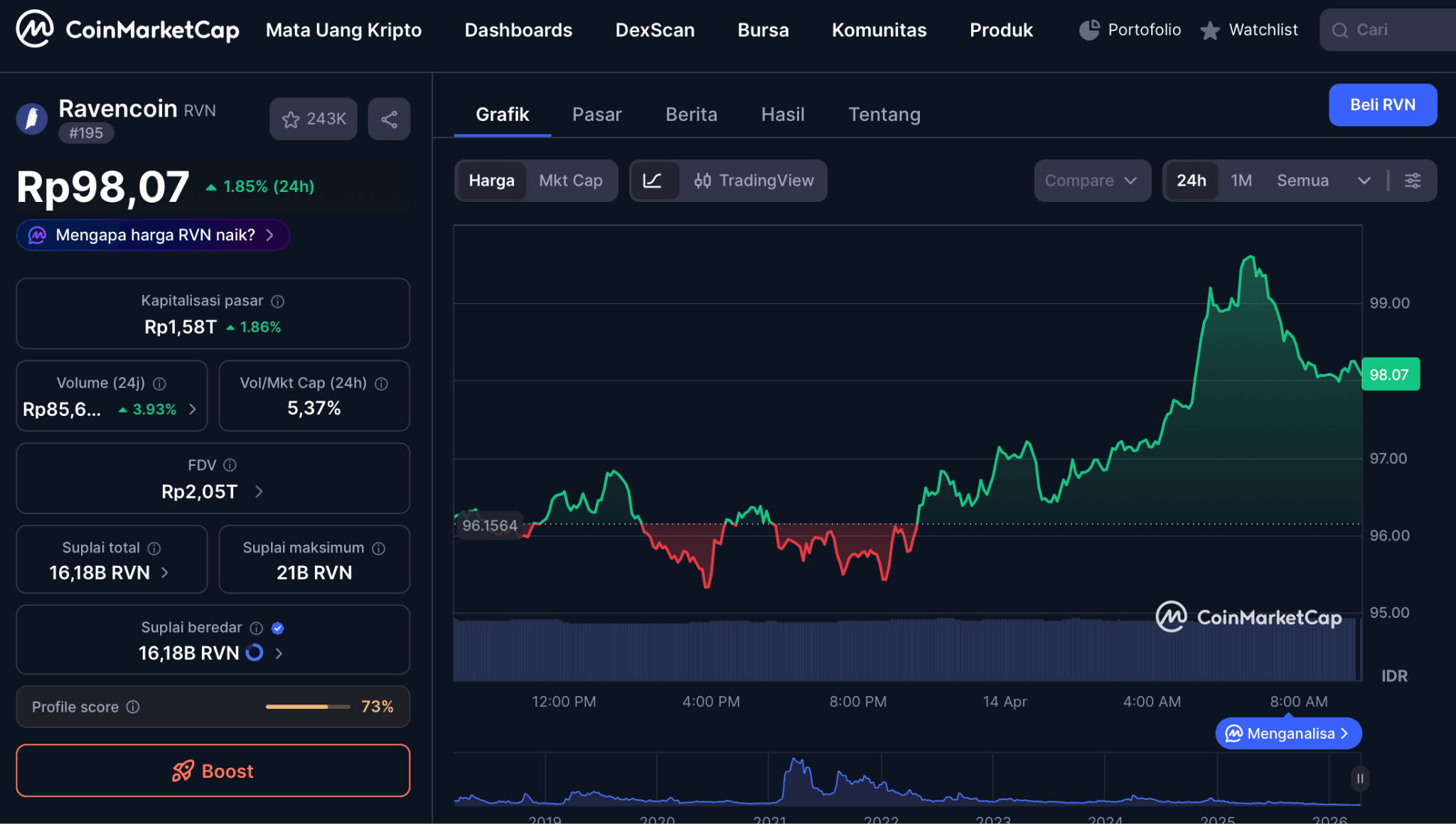Select the line chart view icon
The image size is (1456, 824).
[655, 181]
